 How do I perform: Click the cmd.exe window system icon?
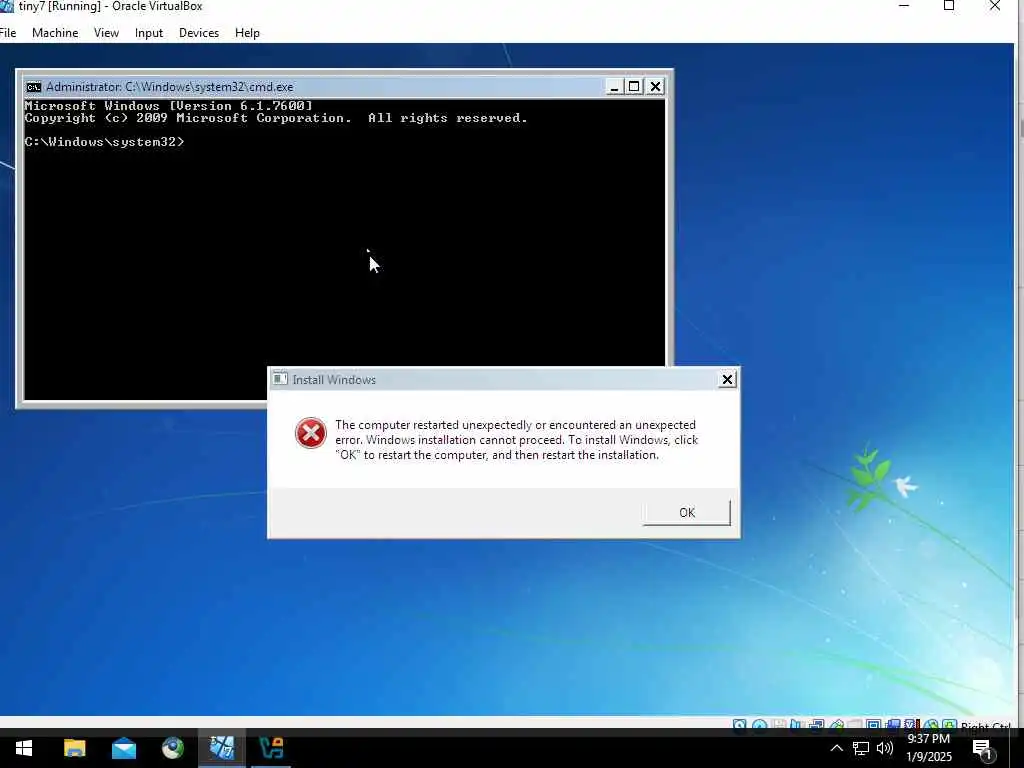click(x=33, y=87)
